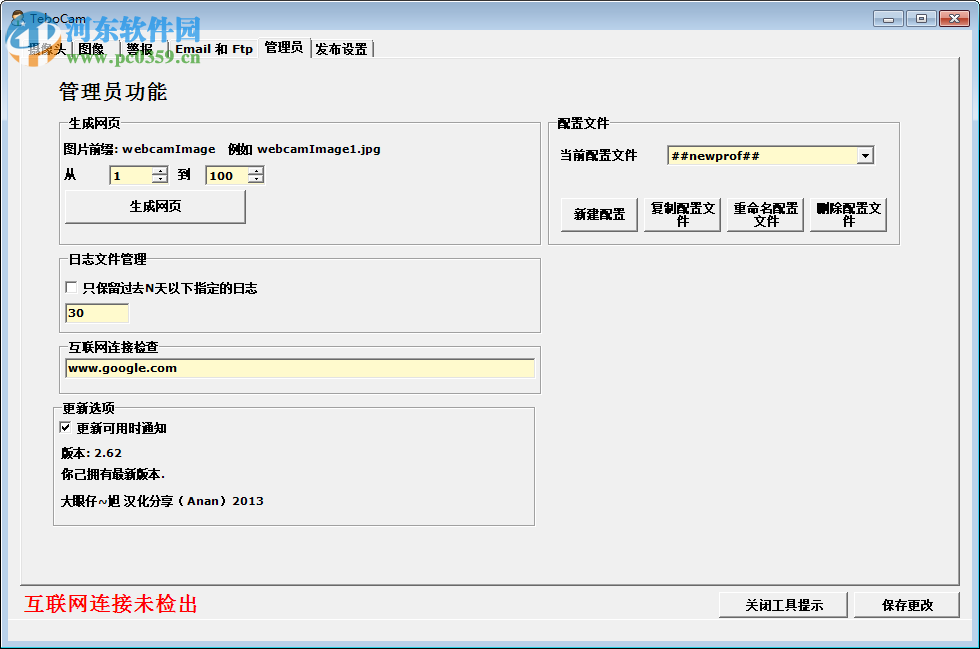The width and height of the screenshot is (980, 649).
Task: Click the 生成网页 button
Action: (155, 206)
